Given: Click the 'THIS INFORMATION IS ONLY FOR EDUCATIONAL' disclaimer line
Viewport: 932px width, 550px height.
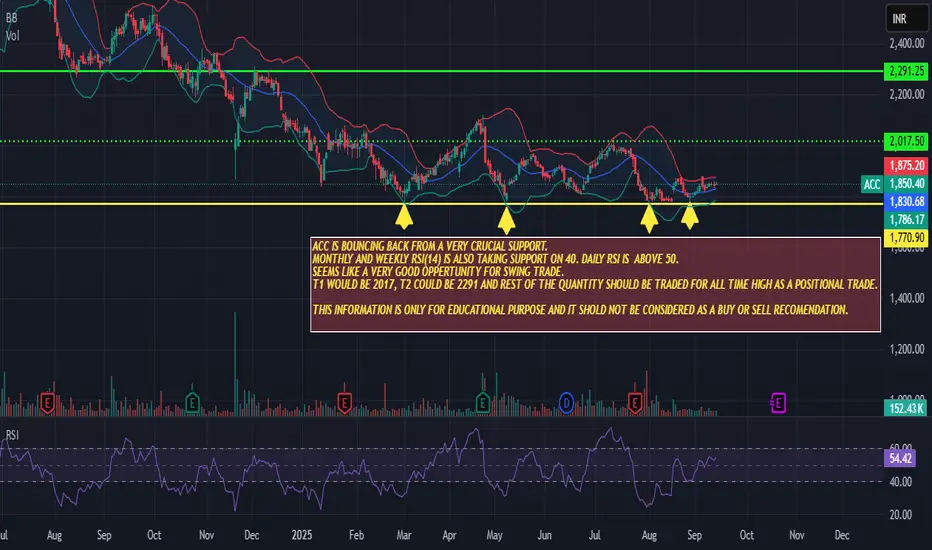Looking at the screenshot, I should click(580, 310).
